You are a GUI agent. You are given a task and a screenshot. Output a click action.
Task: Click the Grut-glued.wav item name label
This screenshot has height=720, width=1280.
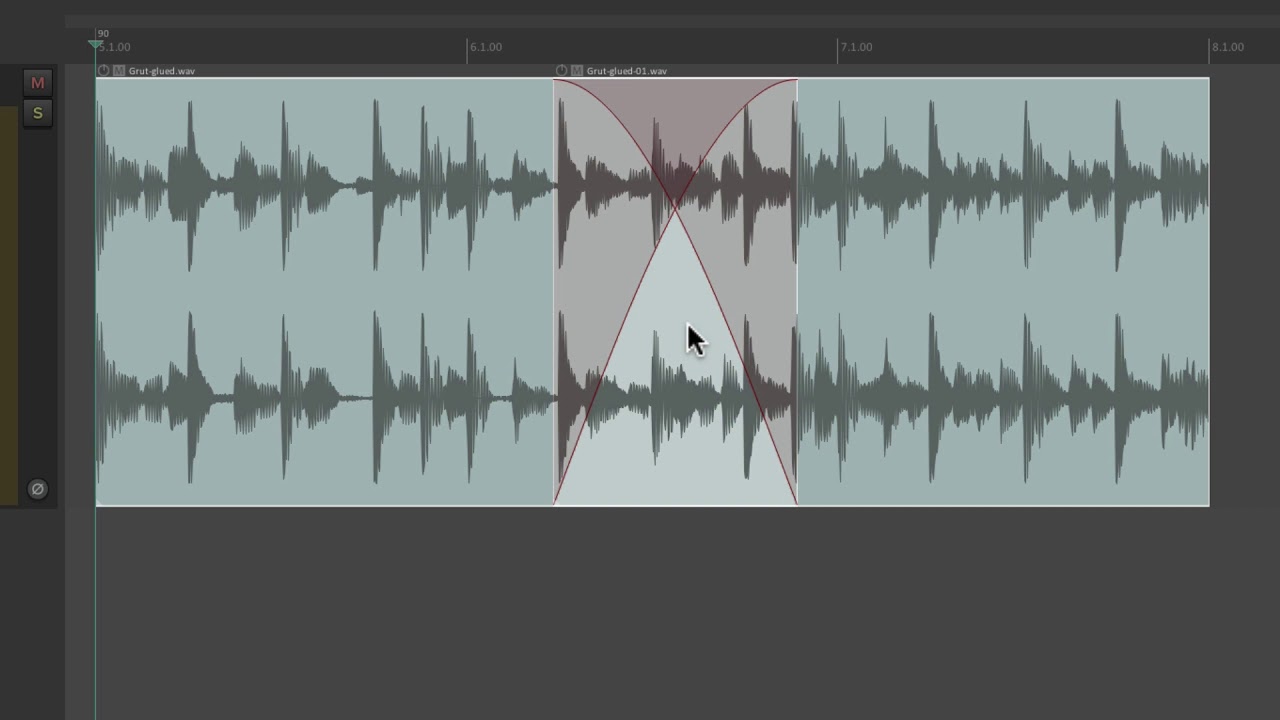click(161, 71)
